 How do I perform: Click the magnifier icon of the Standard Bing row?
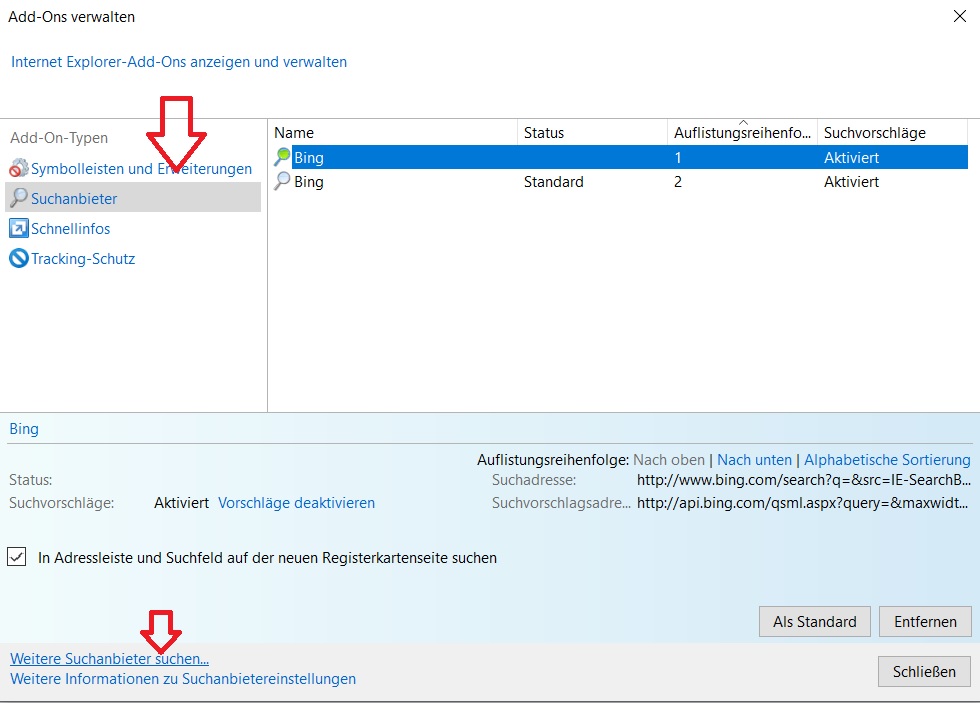pos(282,181)
